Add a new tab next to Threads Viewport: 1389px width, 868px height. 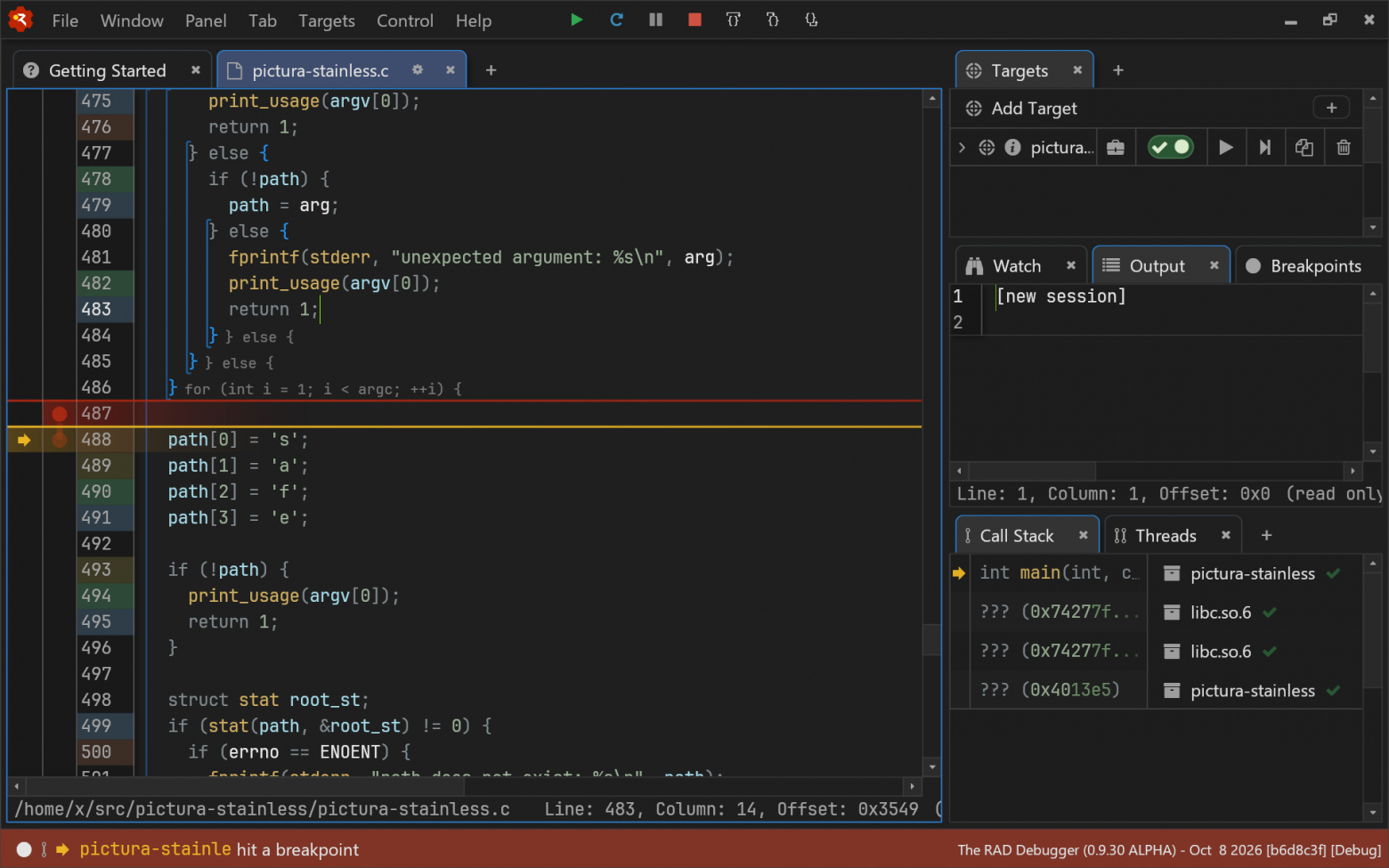(1267, 535)
